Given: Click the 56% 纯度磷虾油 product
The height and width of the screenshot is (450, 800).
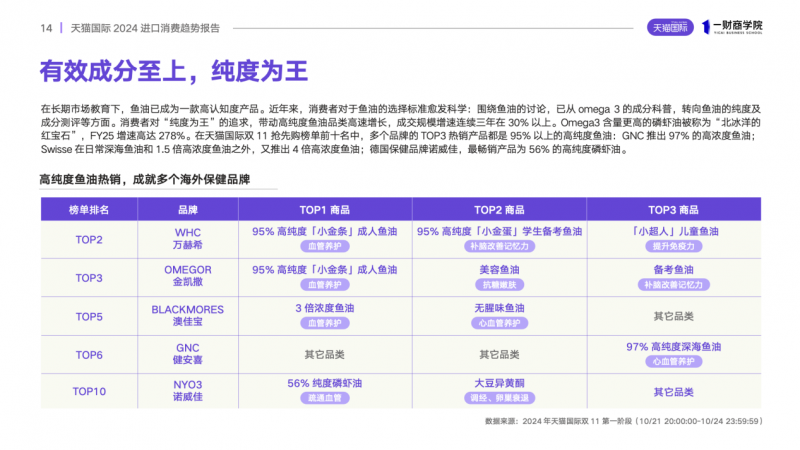Looking at the screenshot, I should tap(324, 383).
